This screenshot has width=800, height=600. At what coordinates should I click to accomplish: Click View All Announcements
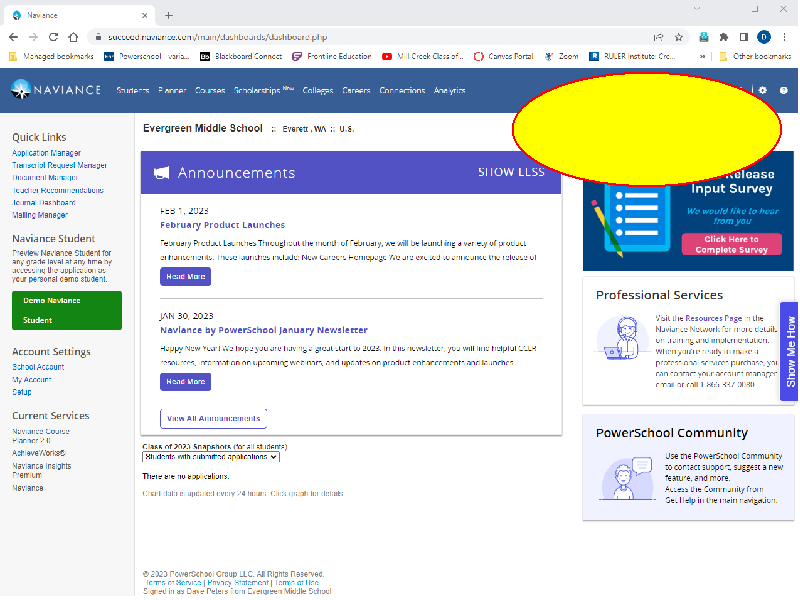click(x=214, y=418)
